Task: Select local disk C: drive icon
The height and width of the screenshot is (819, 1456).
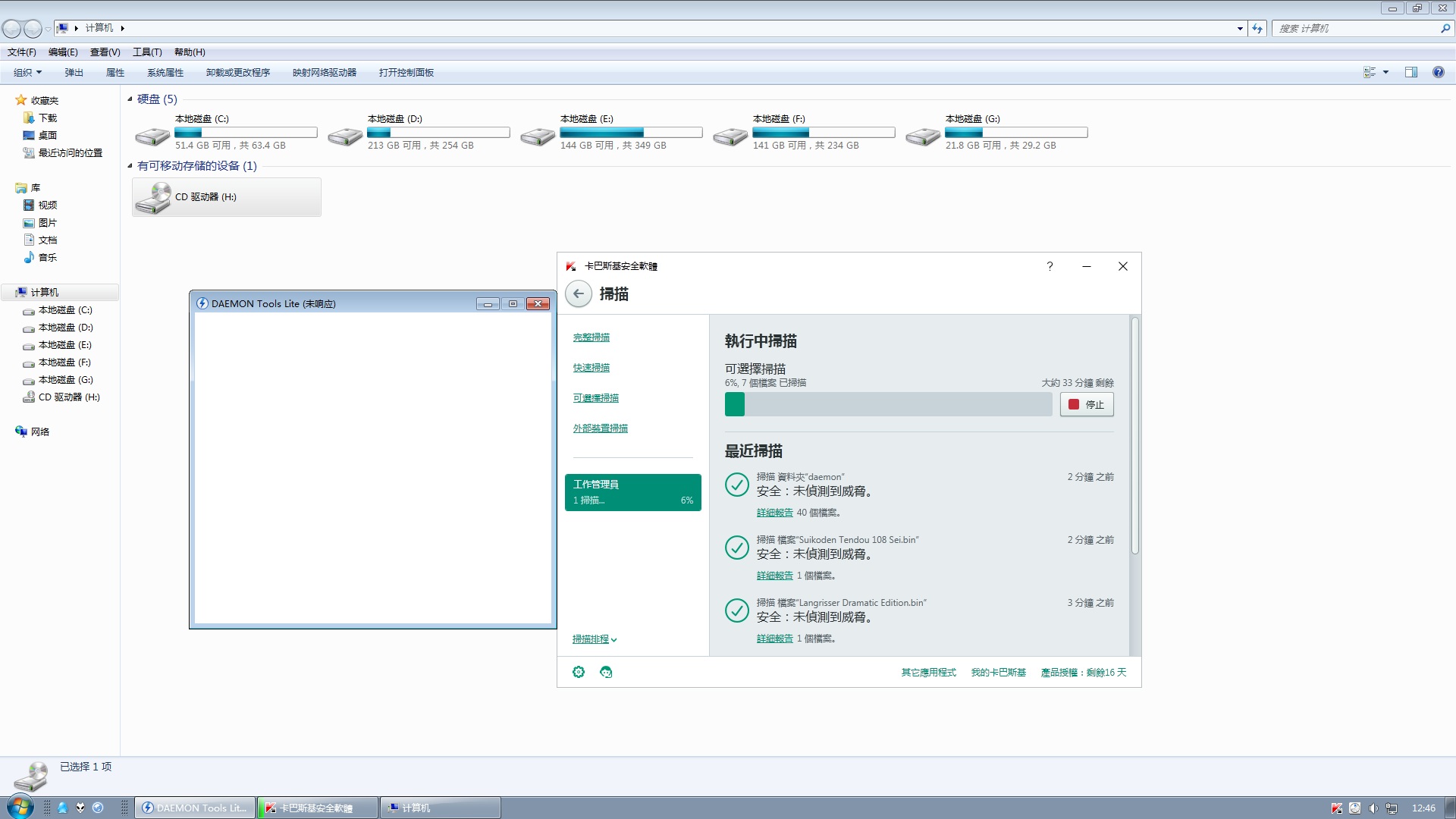Action: click(x=152, y=136)
